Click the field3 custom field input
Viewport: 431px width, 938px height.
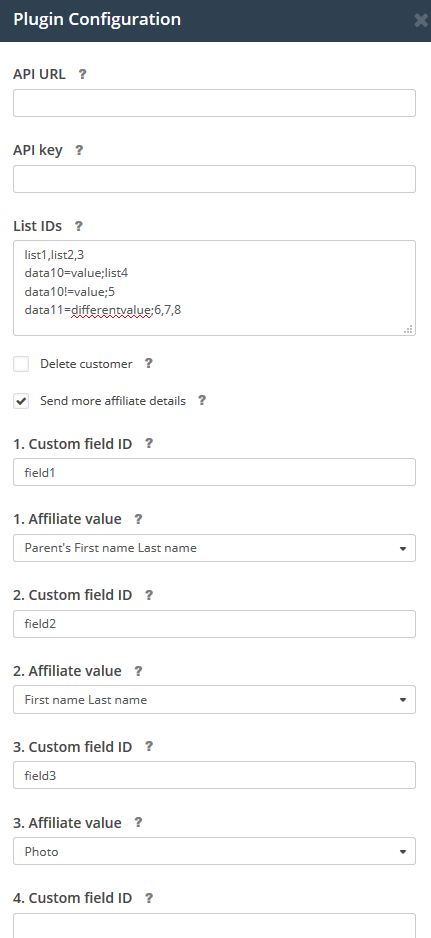pos(214,775)
